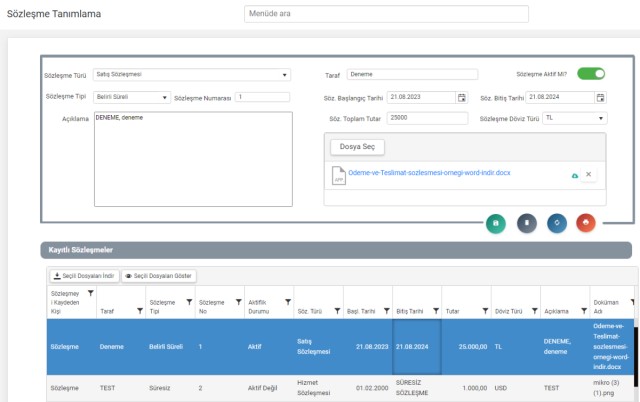Filter the Döviz Türü column
The image size is (640, 402).
tap(535, 311)
